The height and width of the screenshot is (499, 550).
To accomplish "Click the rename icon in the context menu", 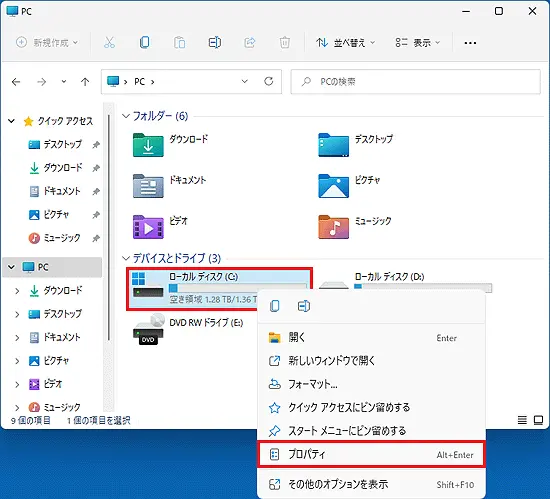I will click(304, 306).
